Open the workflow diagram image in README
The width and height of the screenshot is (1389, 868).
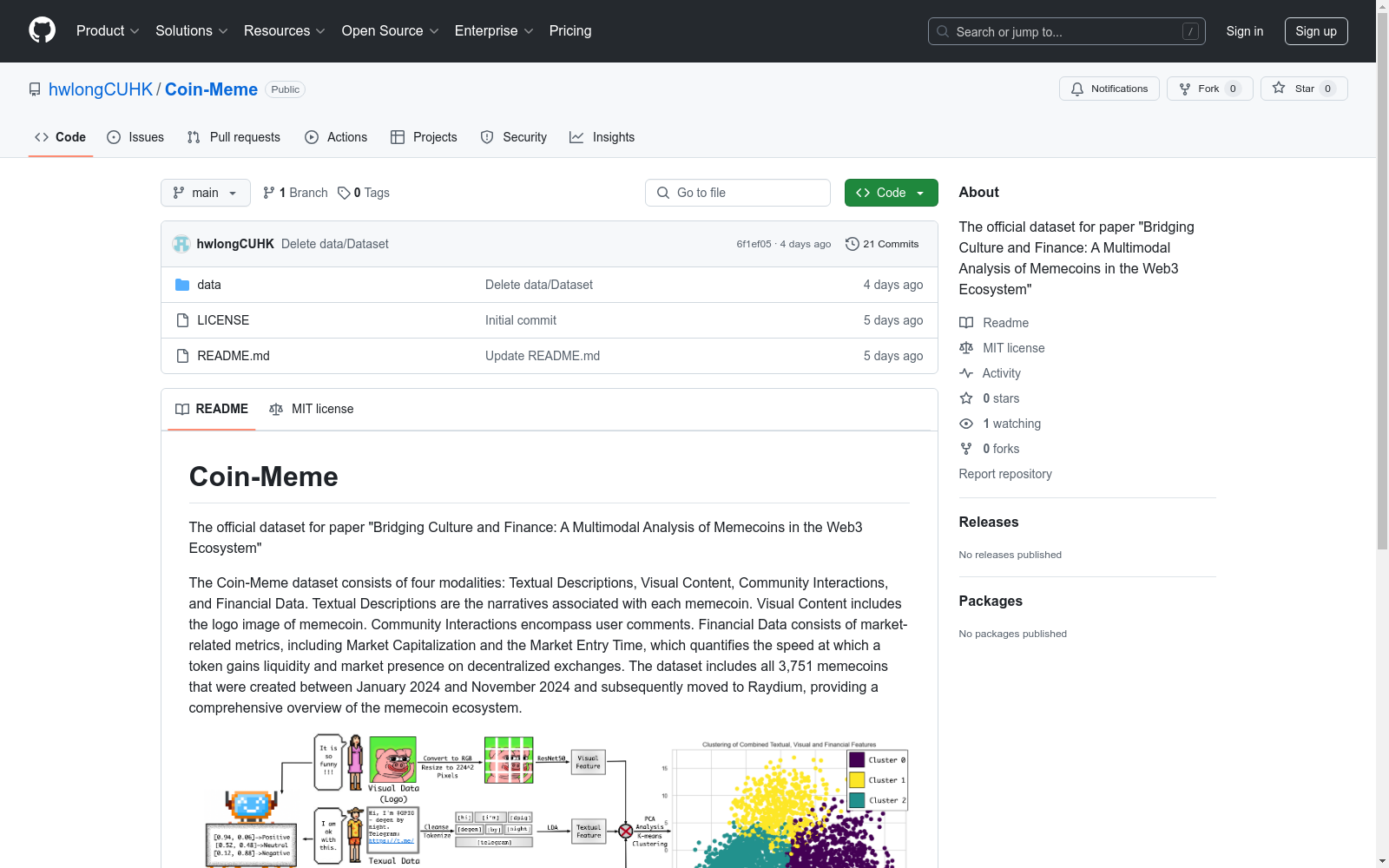click(x=549, y=800)
